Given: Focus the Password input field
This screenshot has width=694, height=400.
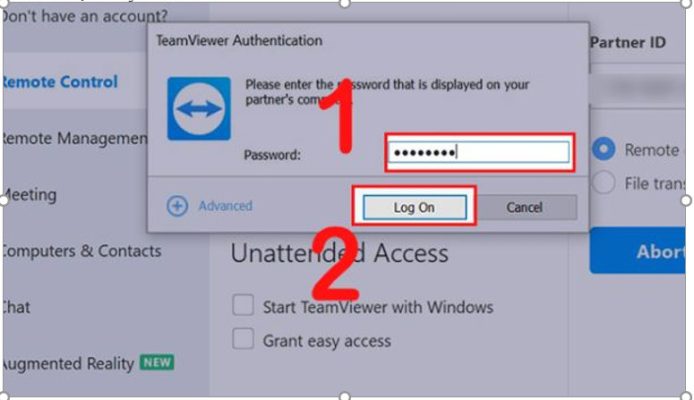Looking at the screenshot, I should tap(479, 152).
